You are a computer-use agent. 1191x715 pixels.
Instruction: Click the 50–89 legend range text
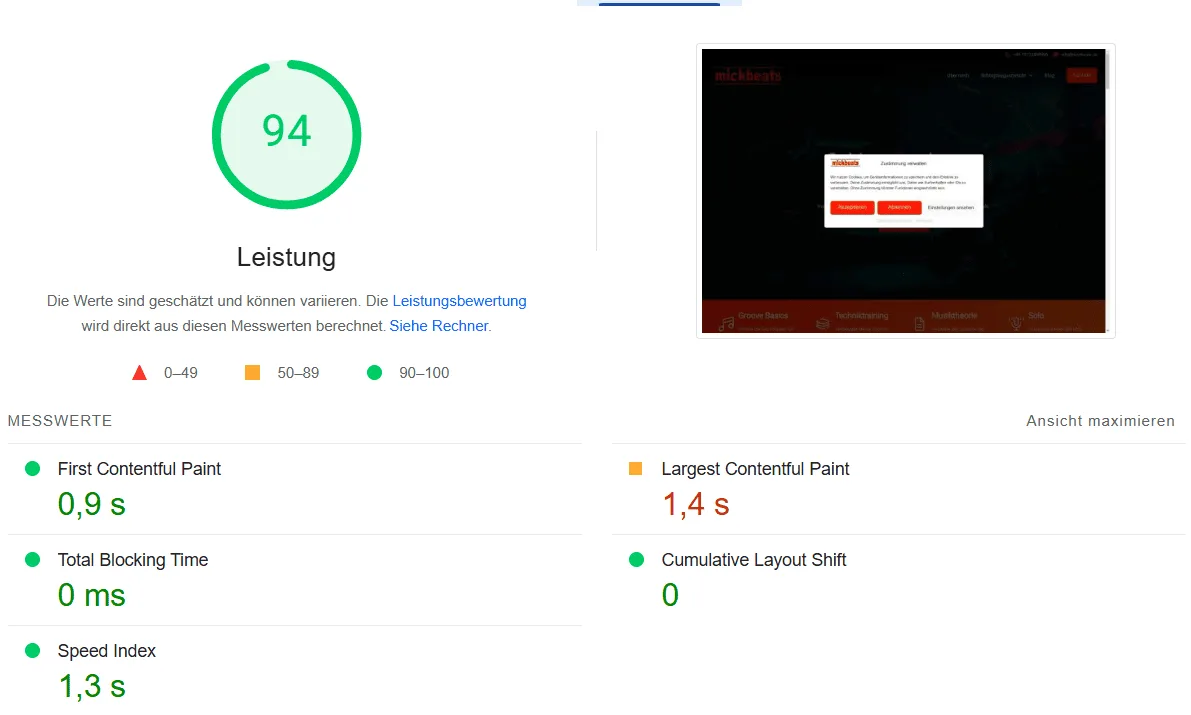coord(298,373)
